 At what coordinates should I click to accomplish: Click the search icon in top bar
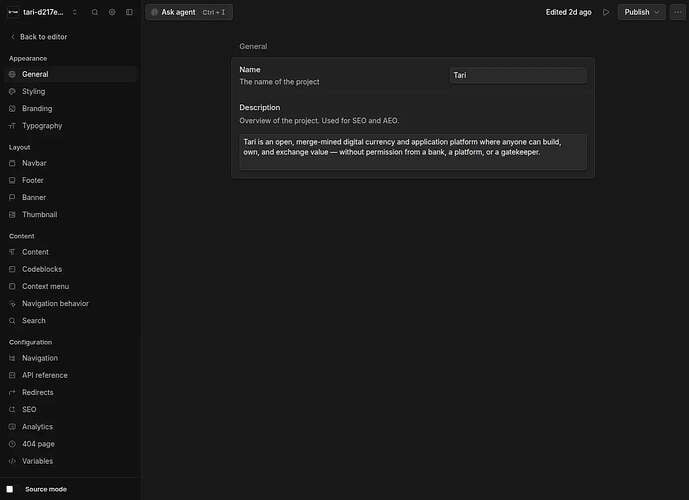click(95, 12)
